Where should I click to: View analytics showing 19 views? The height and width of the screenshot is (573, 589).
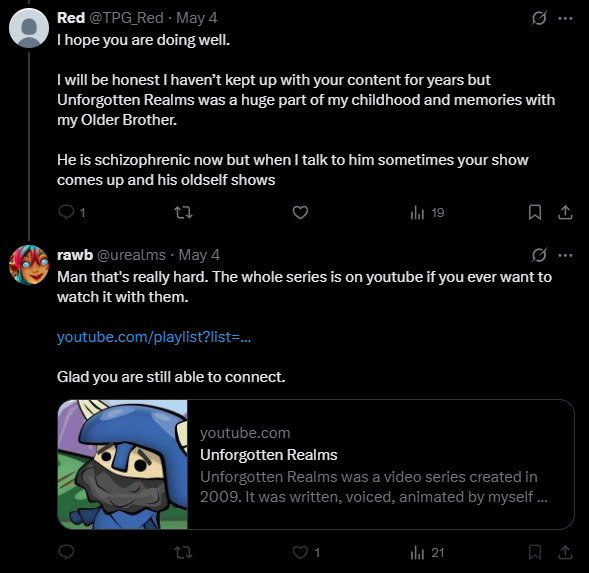427,213
